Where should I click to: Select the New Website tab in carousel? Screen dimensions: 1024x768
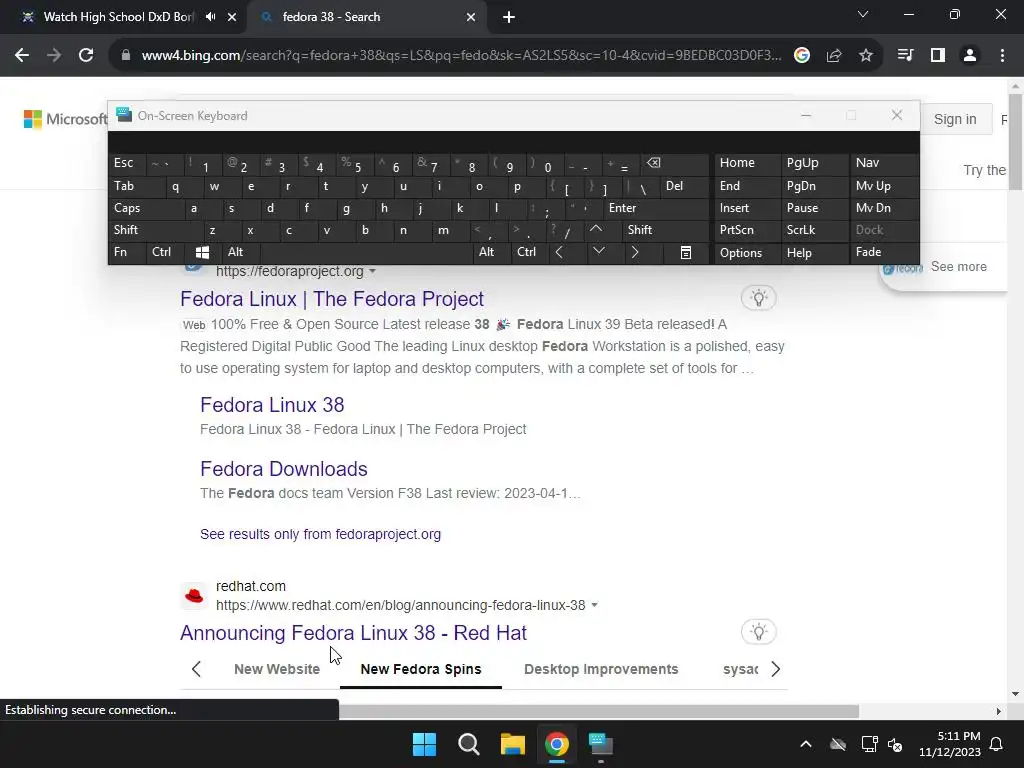[x=277, y=669]
